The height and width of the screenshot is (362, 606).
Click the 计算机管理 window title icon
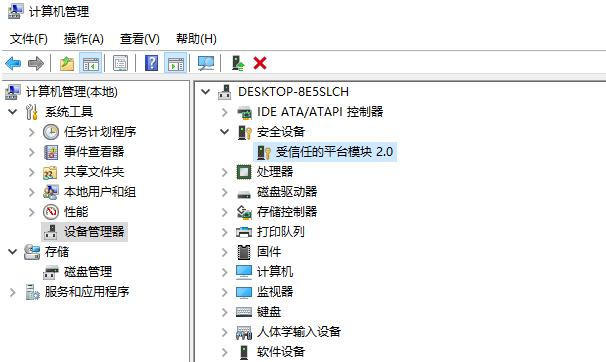15,11
